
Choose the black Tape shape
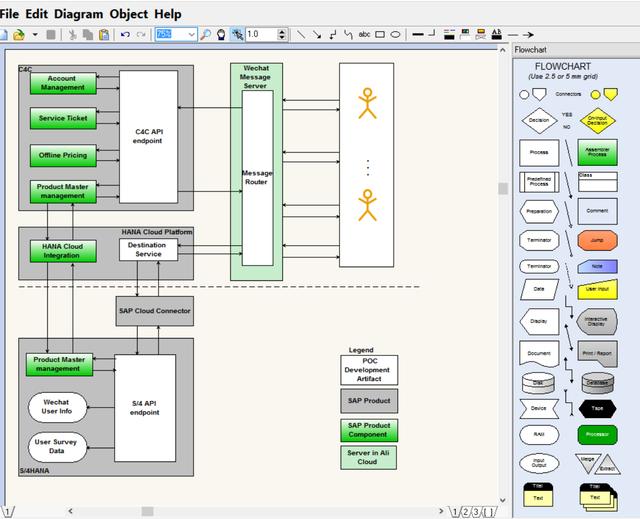pyautogui.click(x=597, y=408)
